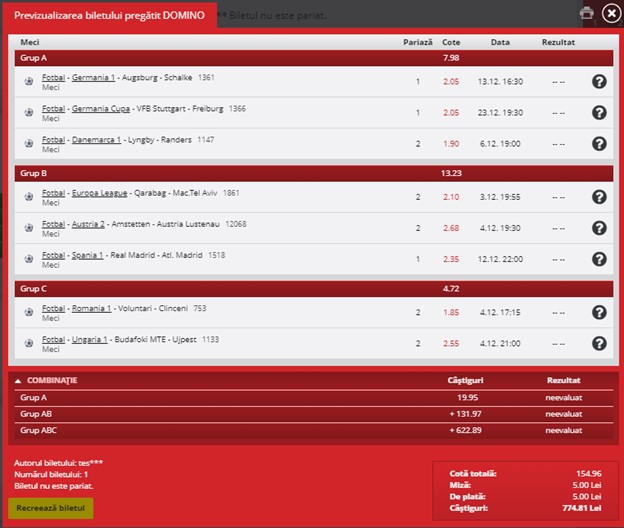Open help icon for Augsburg - Schalke match

pyautogui.click(x=599, y=83)
